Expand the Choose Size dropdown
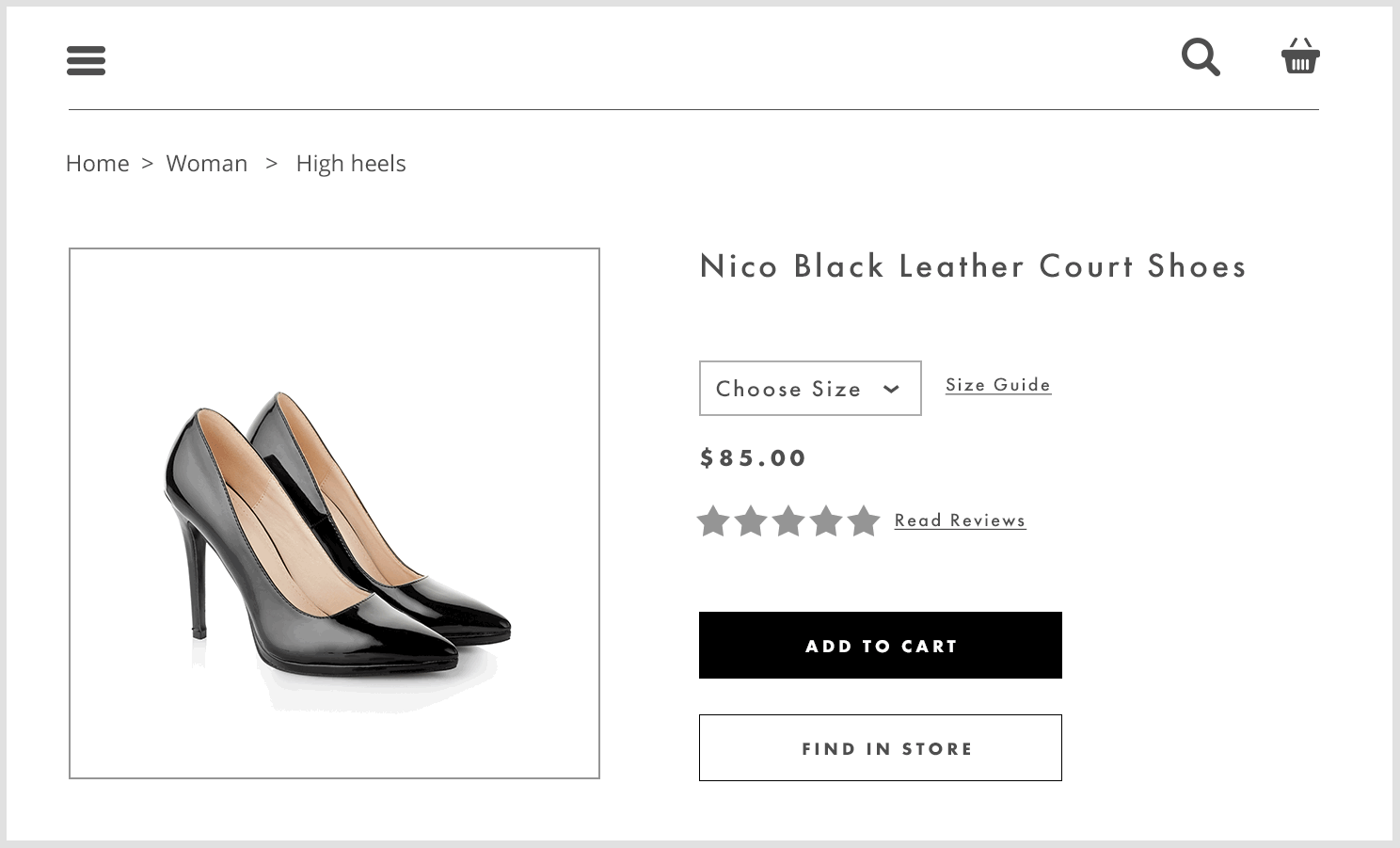 tap(810, 388)
